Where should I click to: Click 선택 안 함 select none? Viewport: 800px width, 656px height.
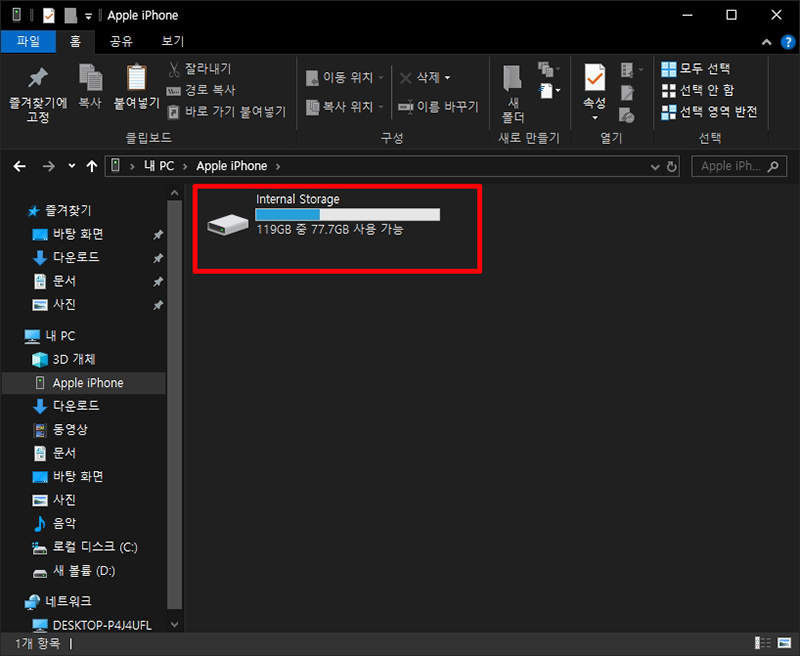click(x=698, y=90)
